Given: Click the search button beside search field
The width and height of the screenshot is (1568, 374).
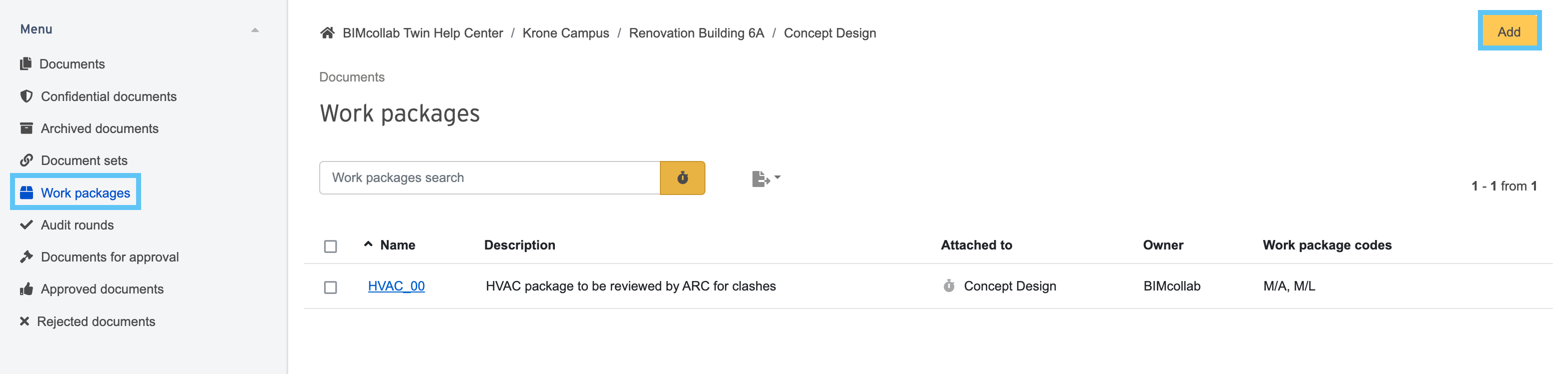Looking at the screenshot, I should pyautogui.click(x=682, y=177).
